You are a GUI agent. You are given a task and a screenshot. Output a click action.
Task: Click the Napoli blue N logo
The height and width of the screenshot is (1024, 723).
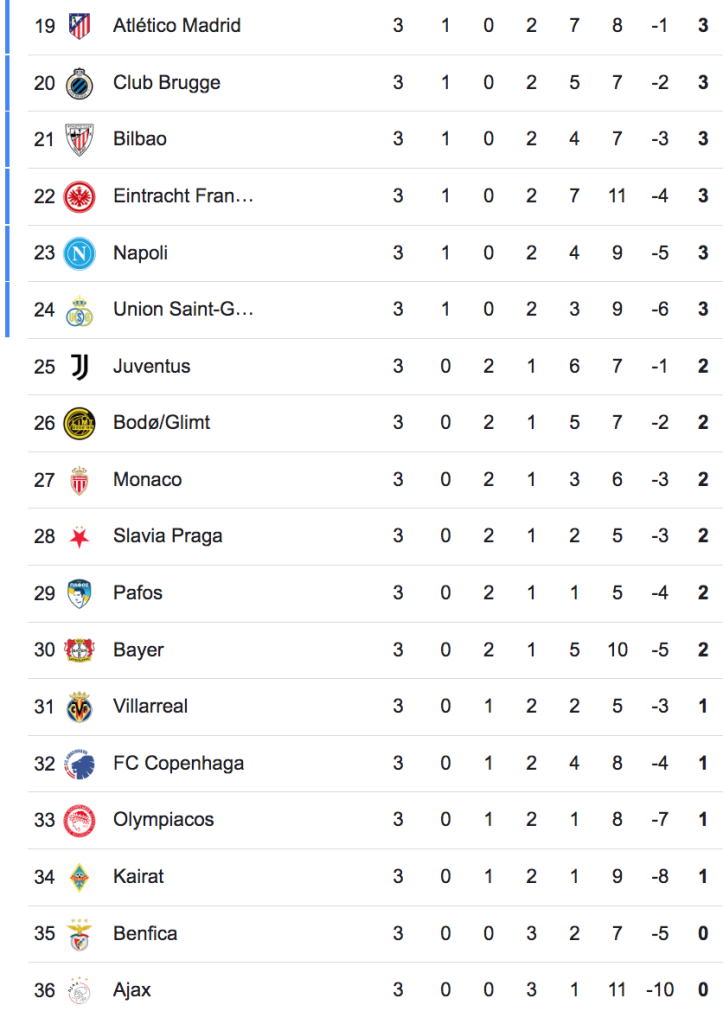[x=79, y=253]
